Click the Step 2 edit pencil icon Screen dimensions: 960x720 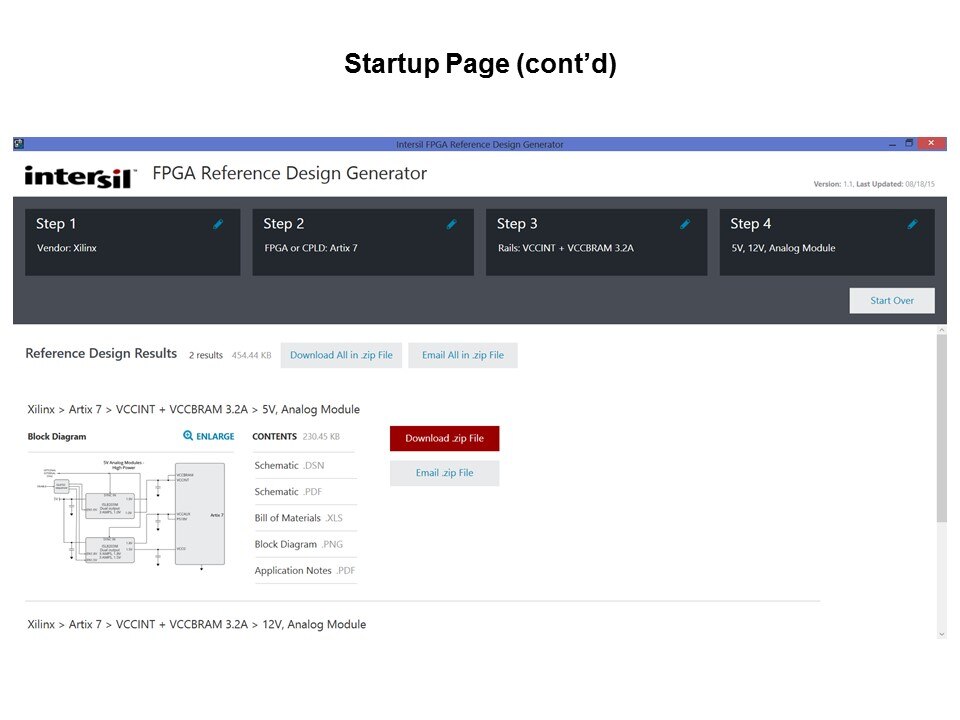point(452,225)
